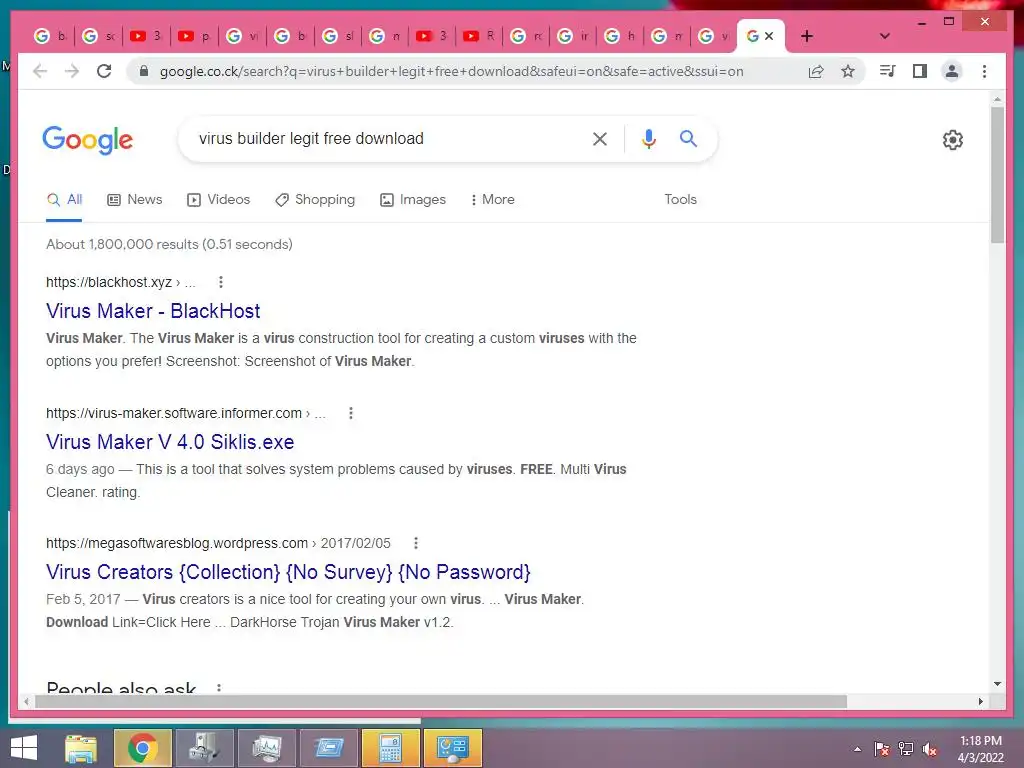Switch to the Videos results tab
This screenshot has width=1024, height=768.
point(218,200)
